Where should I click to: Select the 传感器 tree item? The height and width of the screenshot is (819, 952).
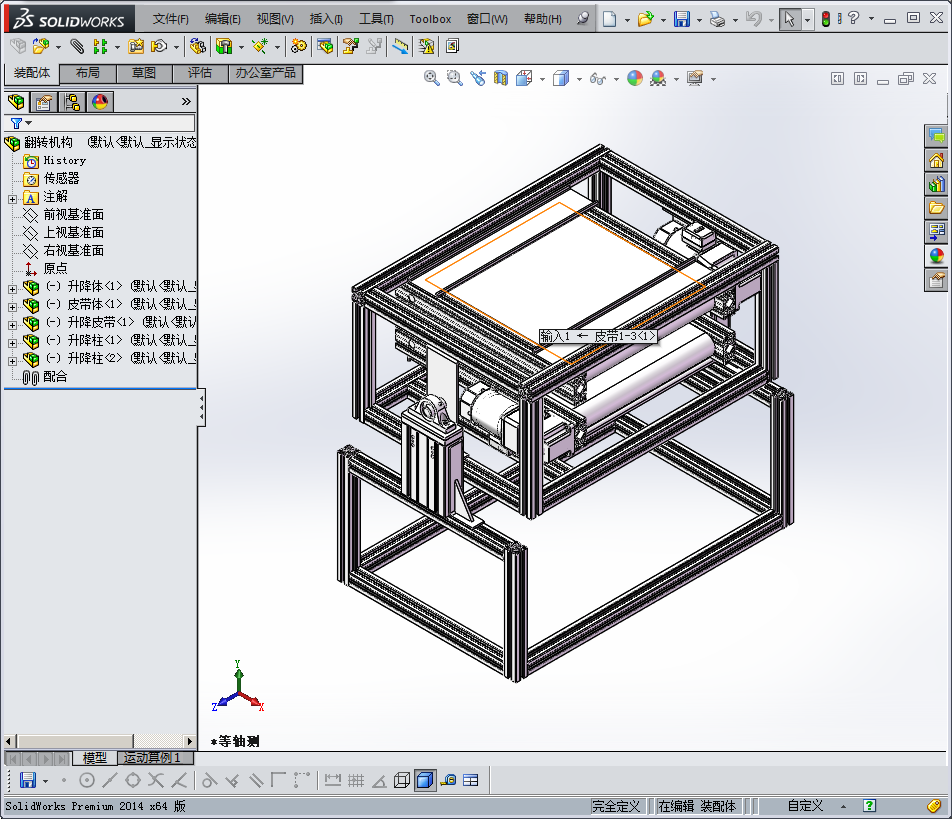(x=61, y=178)
